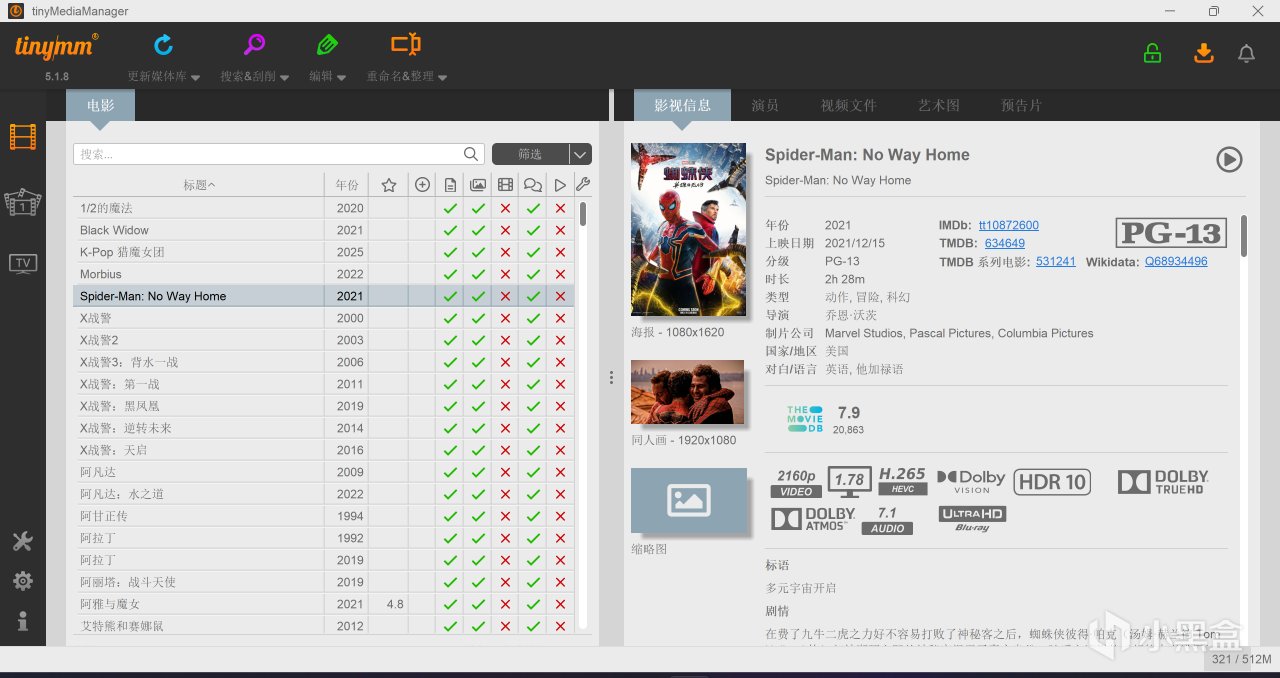The height and width of the screenshot is (678, 1280).
Task: Select the Movie sets icon in sidebar
Action: [23, 202]
